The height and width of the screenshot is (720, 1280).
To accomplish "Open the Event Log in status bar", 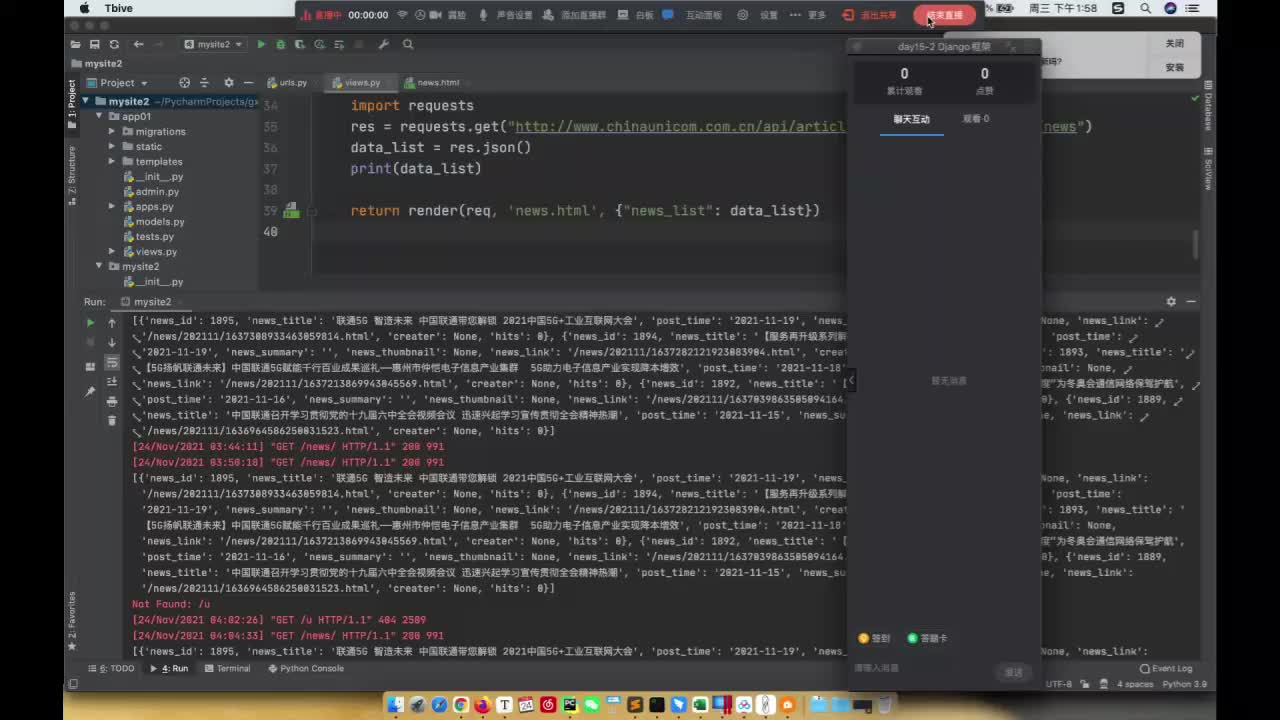I will click(x=1166, y=668).
